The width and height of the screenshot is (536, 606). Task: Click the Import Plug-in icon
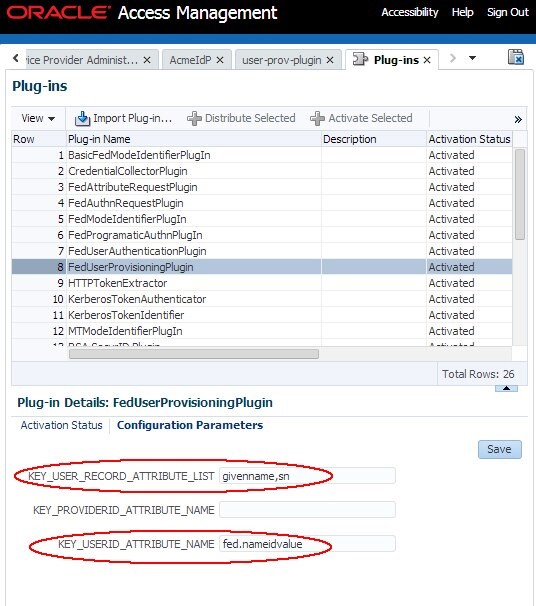(x=82, y=118)
